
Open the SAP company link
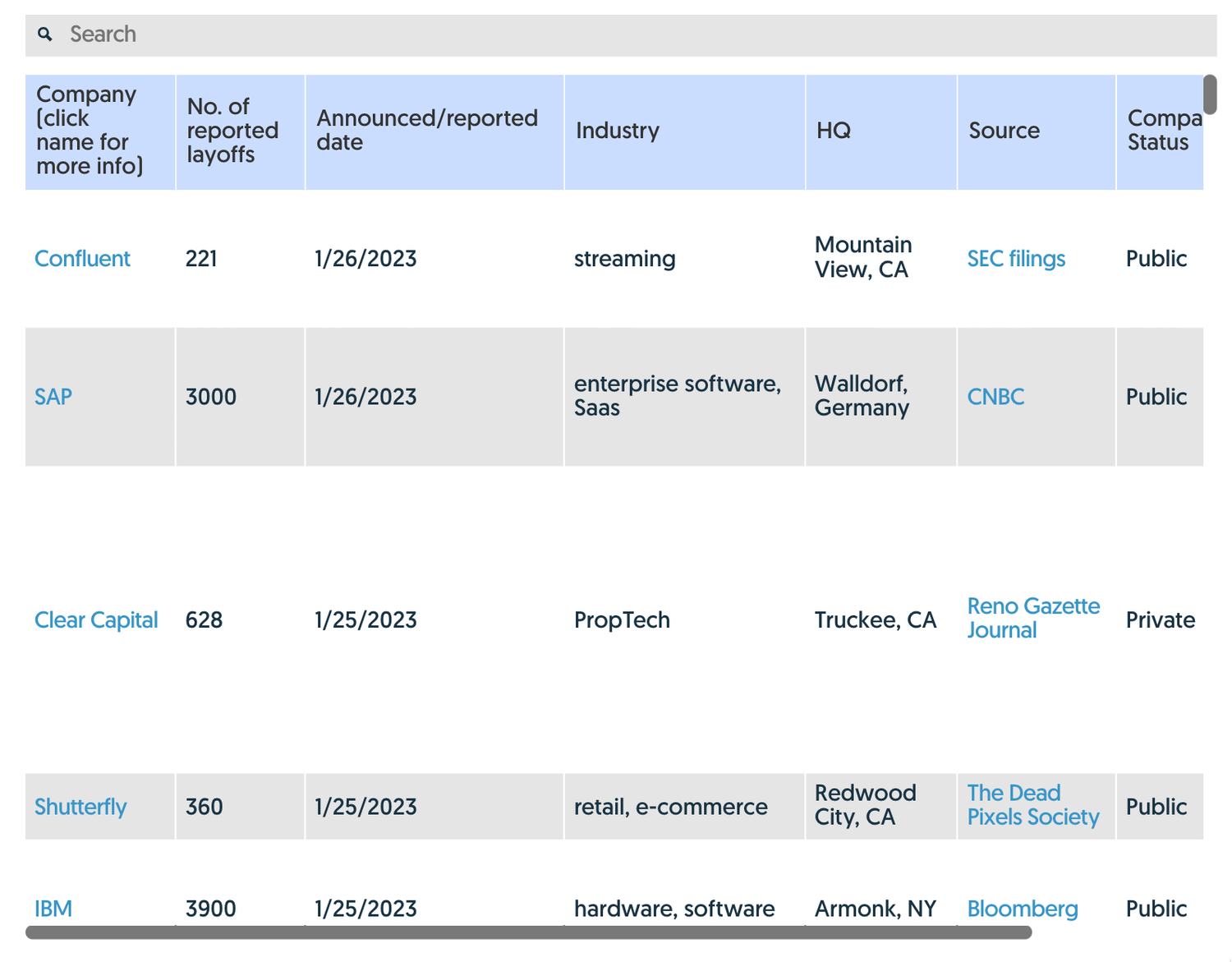point(53,397)
